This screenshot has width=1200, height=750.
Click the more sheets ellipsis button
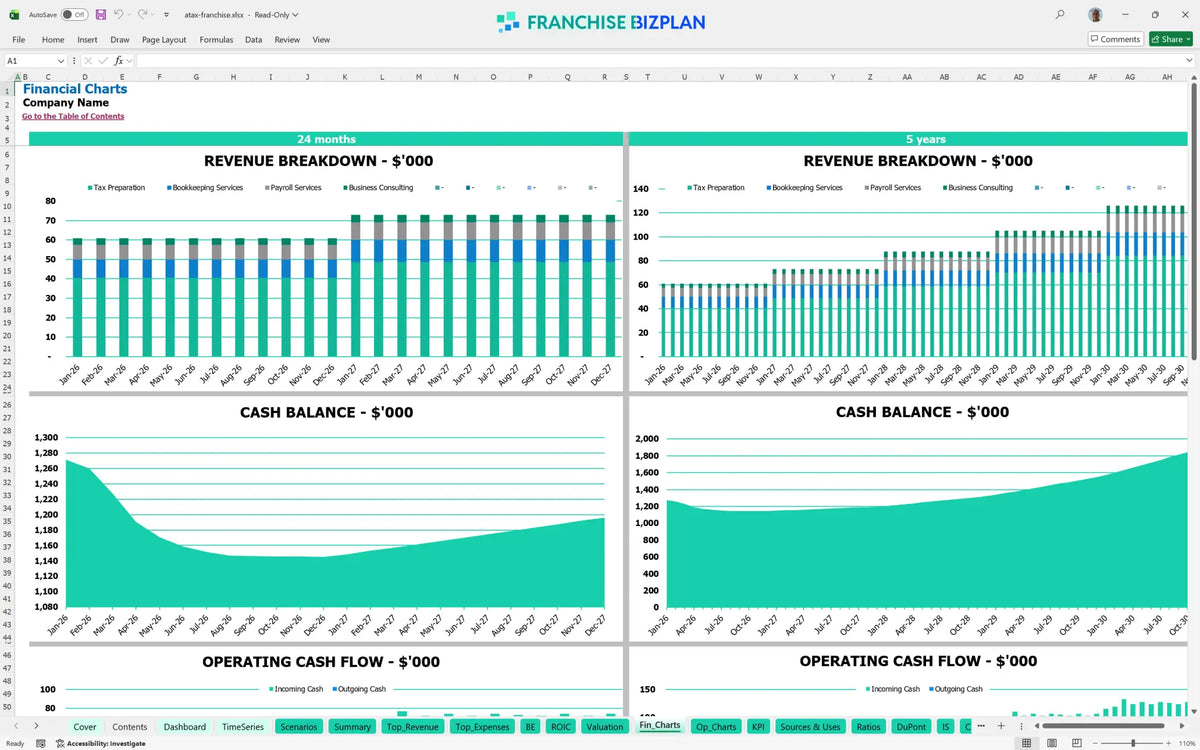point(982,726)
